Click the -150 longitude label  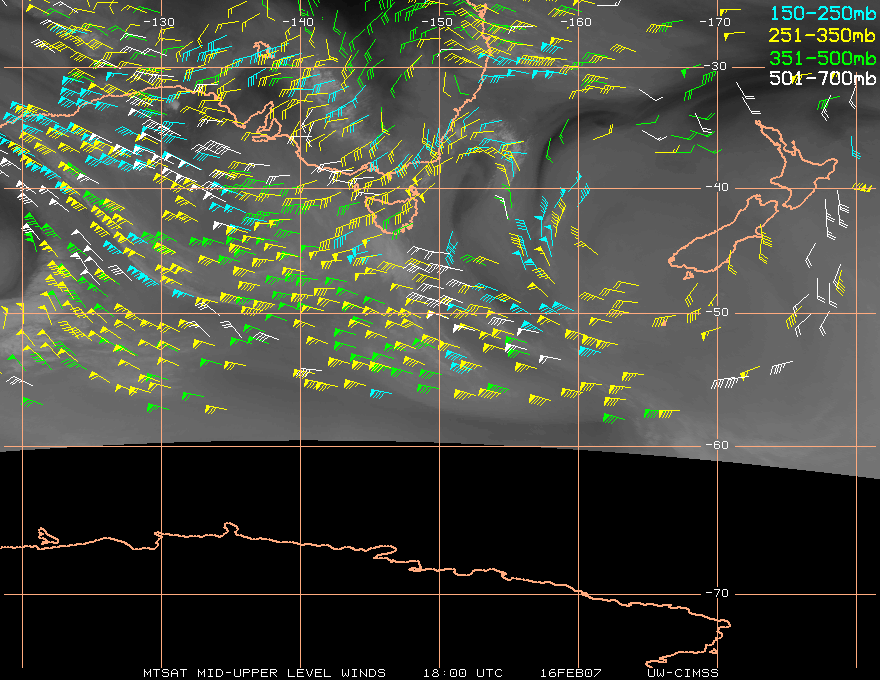[x=437, y=22]
